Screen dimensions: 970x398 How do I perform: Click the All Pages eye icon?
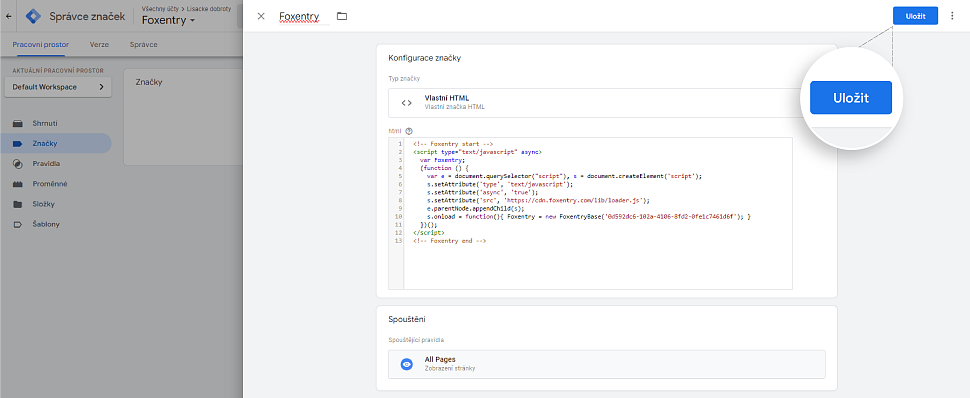[x=406, y=364]
